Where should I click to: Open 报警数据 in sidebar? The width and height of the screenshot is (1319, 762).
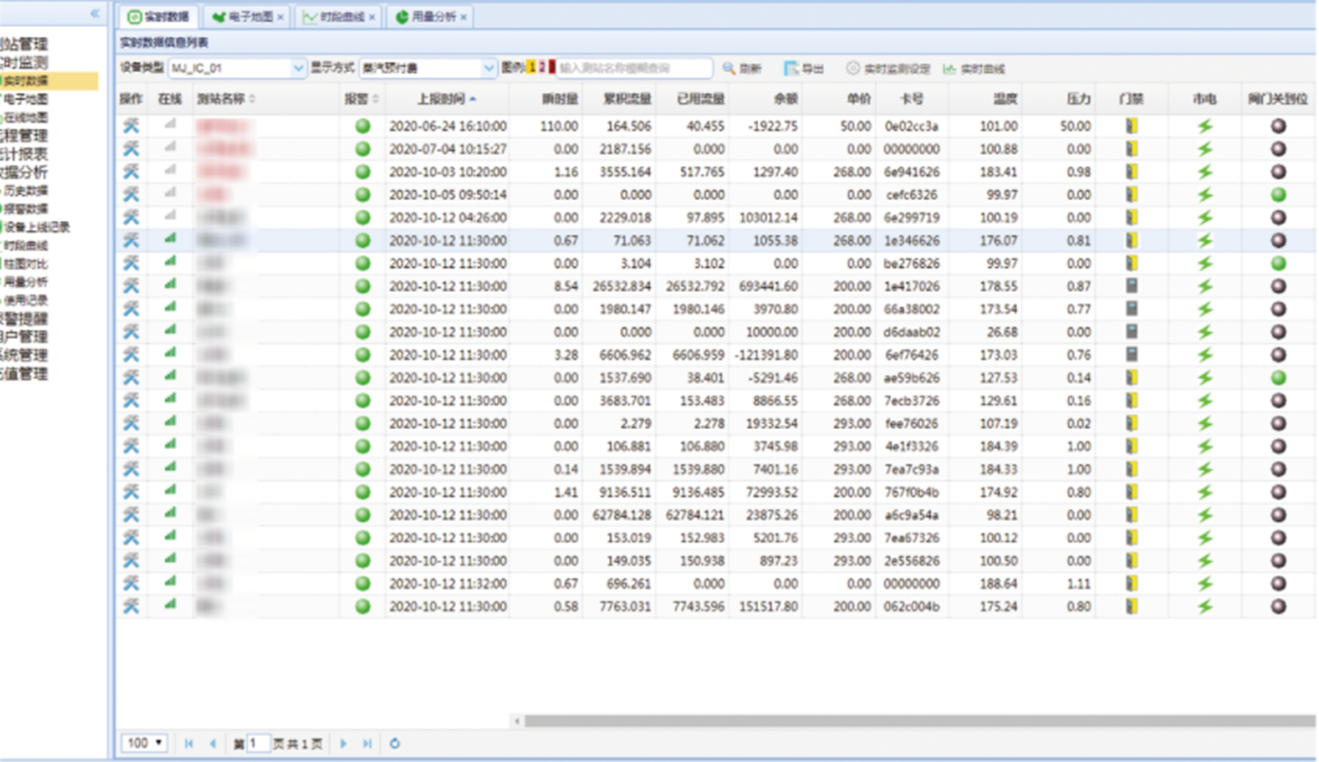[25, 208]
